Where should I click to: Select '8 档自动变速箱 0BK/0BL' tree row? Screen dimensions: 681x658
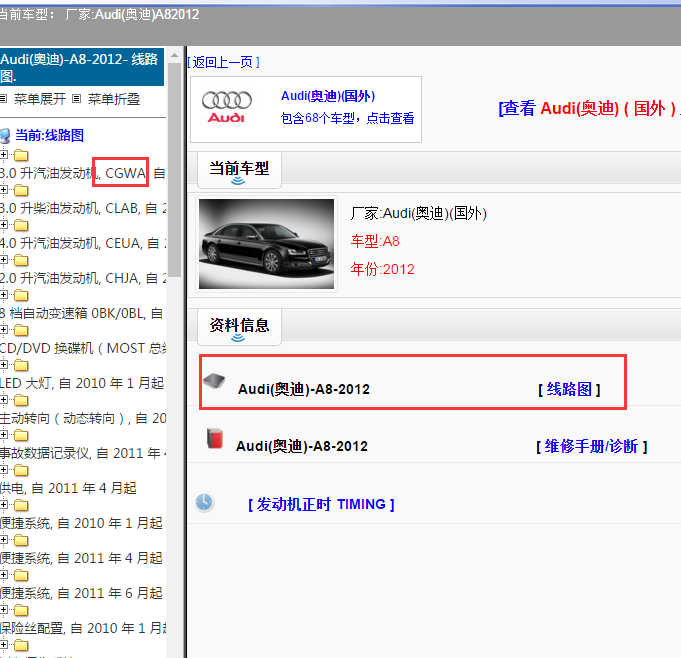[82, 313]
